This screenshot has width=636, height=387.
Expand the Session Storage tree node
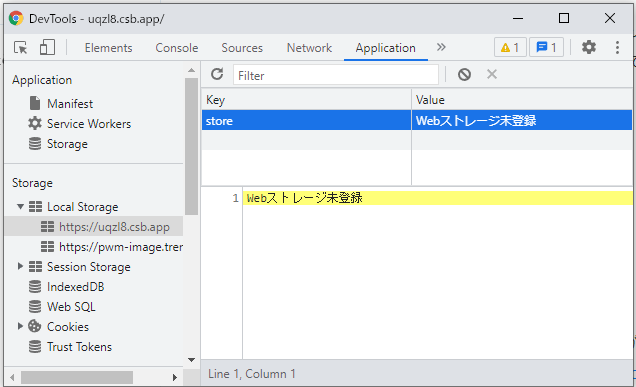pos(20,267)
